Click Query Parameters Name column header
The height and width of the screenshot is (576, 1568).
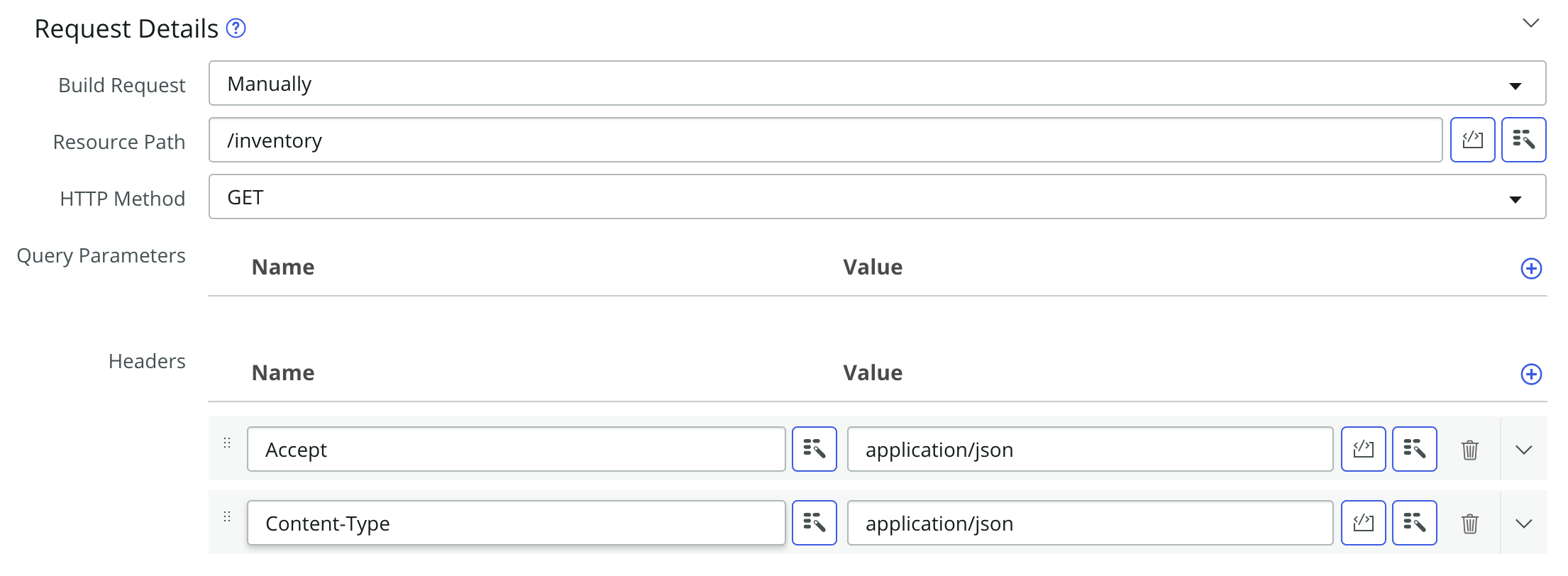point(283,267)
